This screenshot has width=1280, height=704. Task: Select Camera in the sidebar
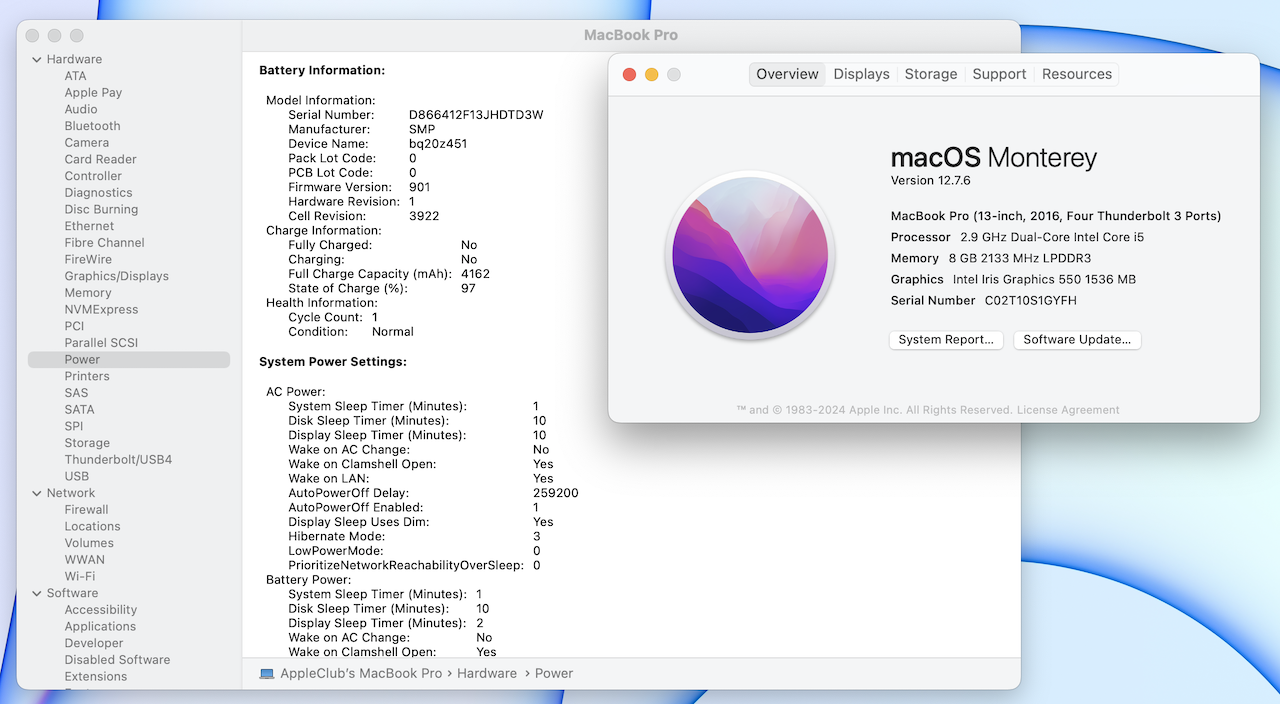click(87, 143)
